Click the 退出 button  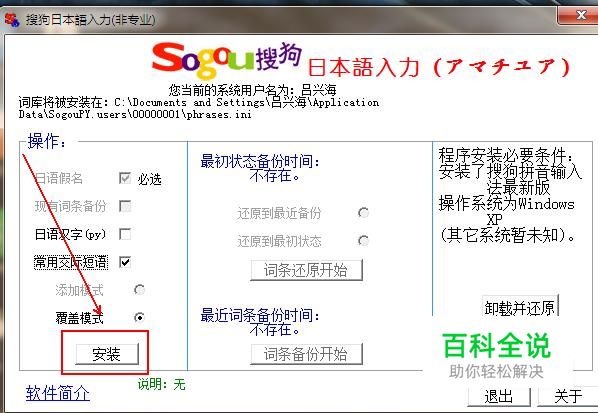coord(499,397)
